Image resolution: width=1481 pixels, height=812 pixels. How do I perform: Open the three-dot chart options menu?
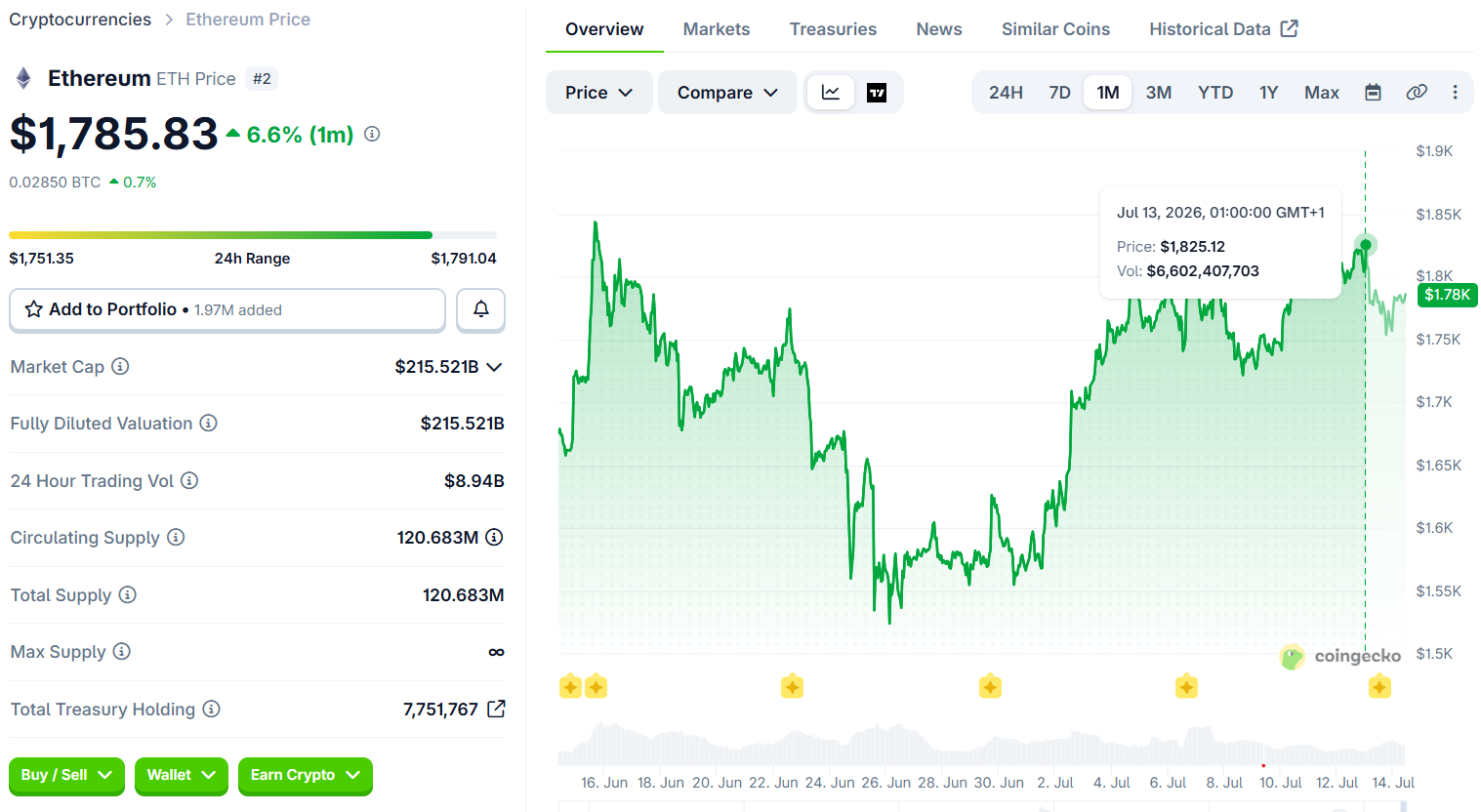point(1455,93)
